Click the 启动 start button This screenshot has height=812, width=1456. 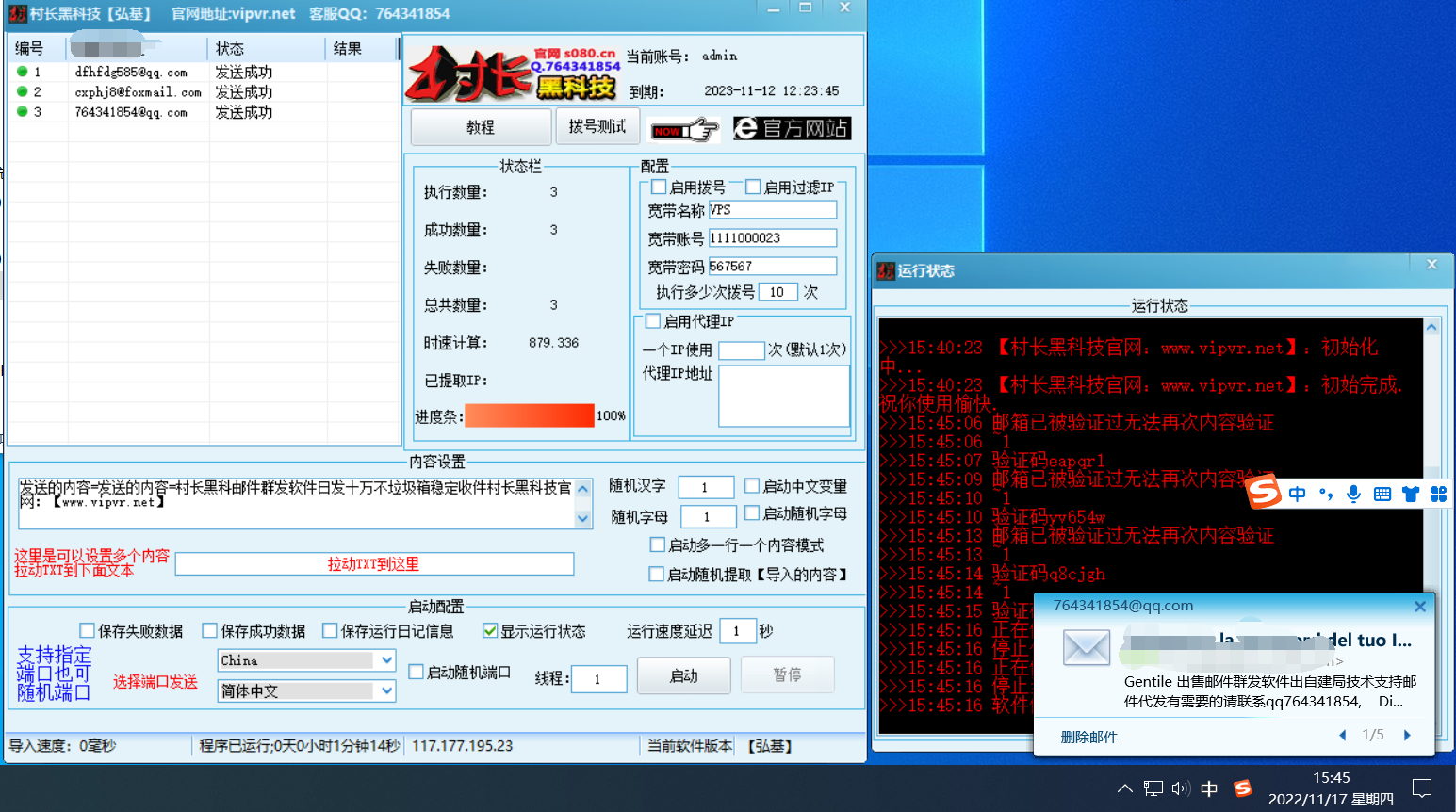(684, 675)
